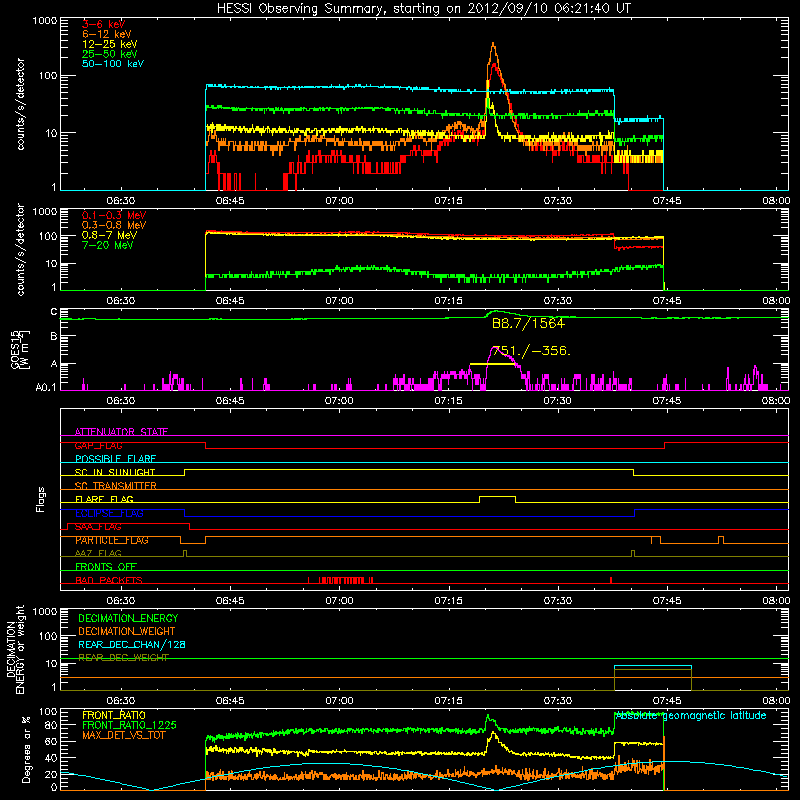Select the 3-6 keV legend label

(104, 24)
